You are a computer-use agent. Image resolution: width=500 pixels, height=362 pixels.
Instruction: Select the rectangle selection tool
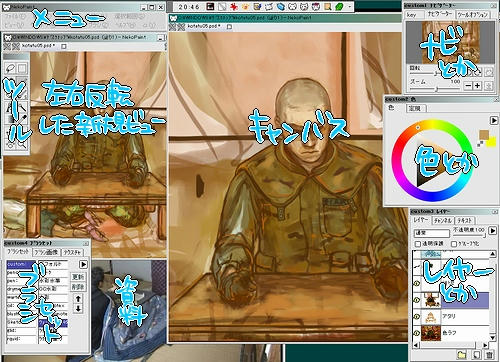[22, 68]
